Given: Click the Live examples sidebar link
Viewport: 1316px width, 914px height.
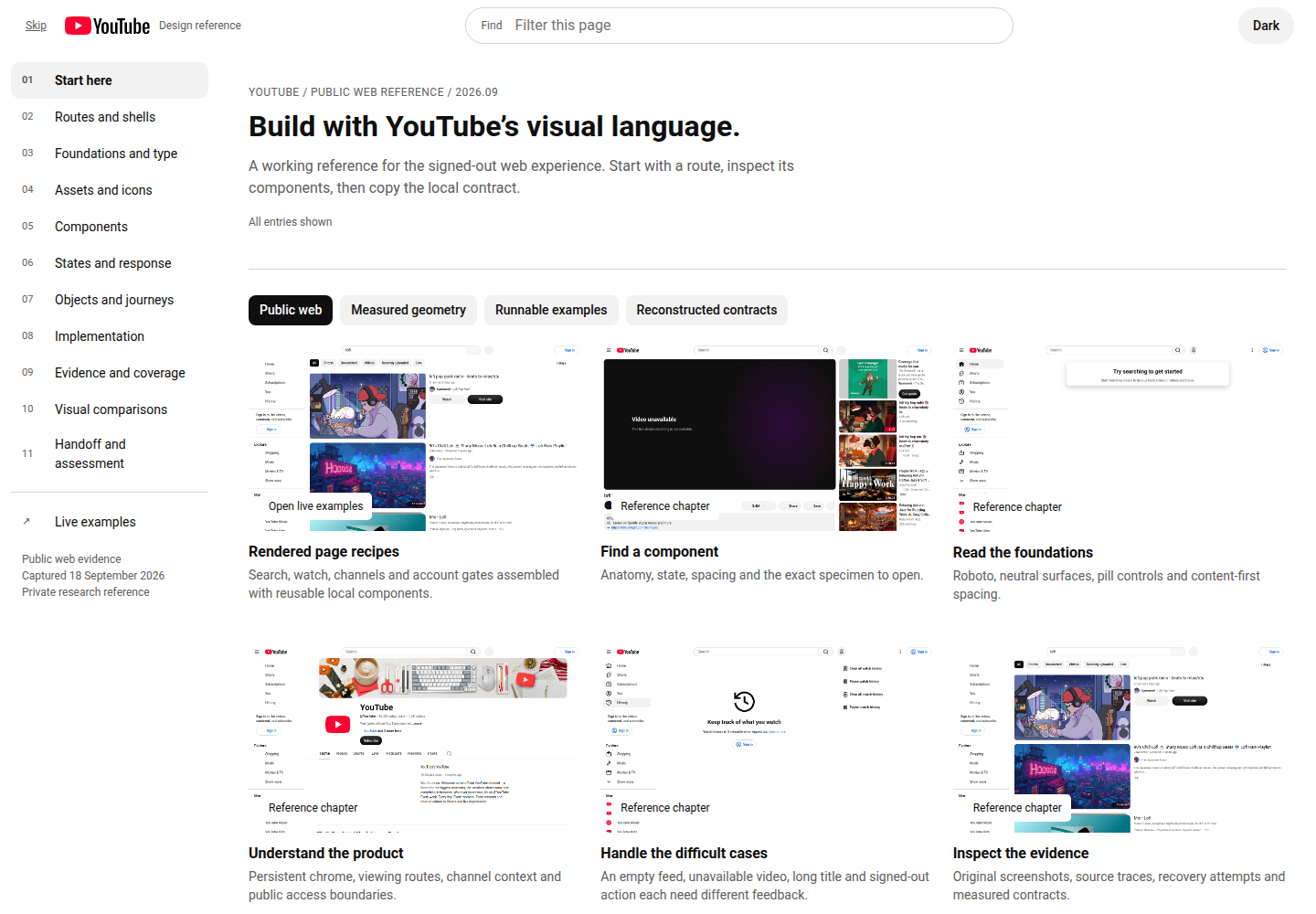Looking at the screenshot, I should [x=110, y=522].
